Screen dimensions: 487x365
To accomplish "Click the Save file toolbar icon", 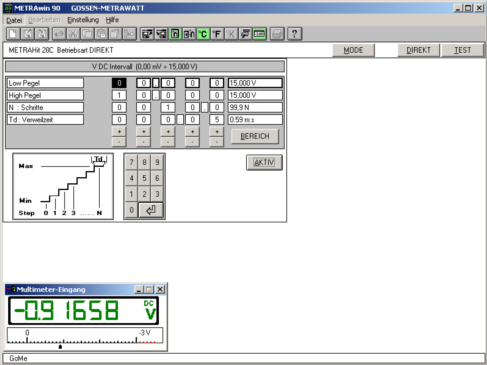I will point(42,34).
